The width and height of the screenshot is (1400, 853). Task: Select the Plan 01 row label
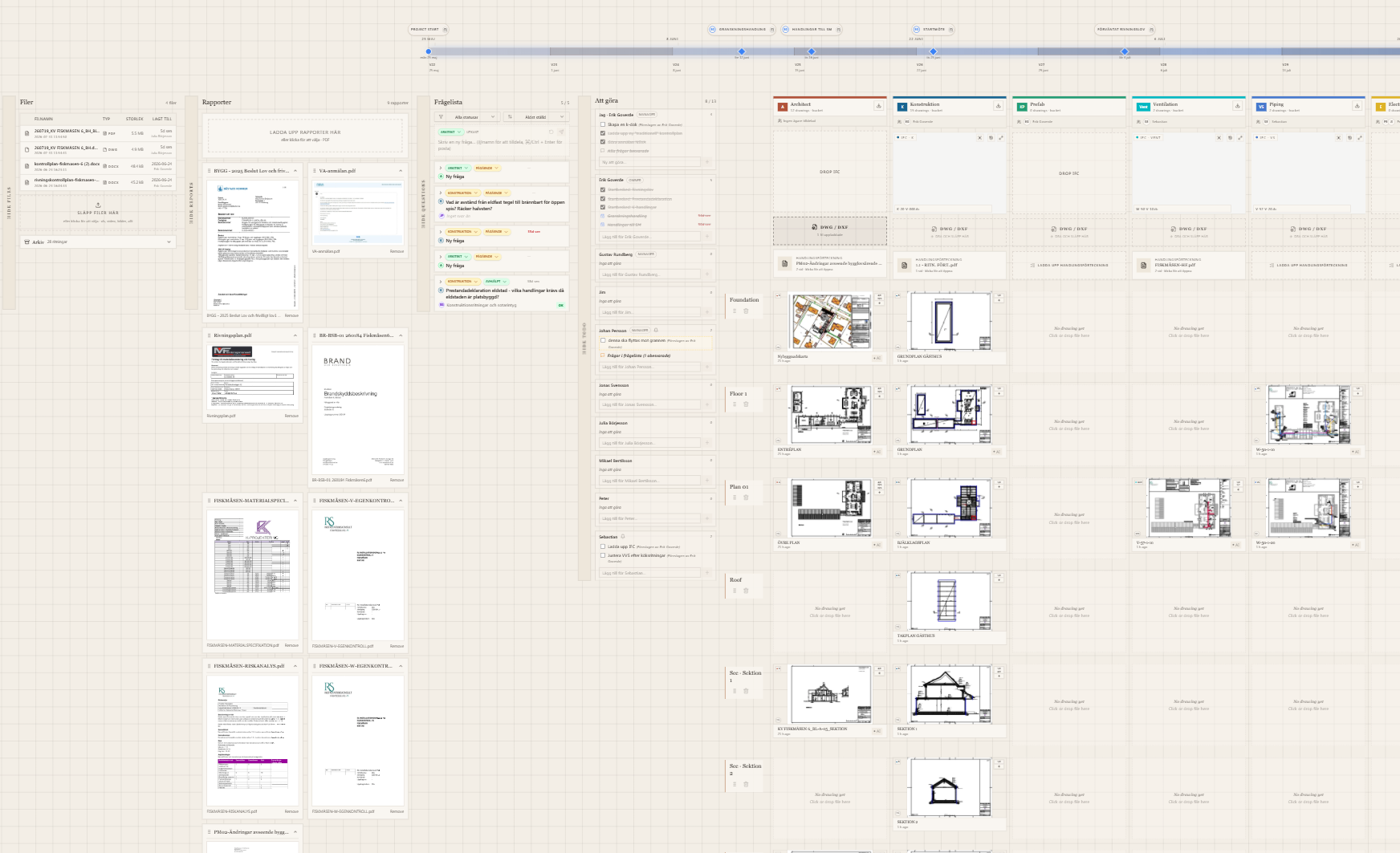tap(739, 486)
